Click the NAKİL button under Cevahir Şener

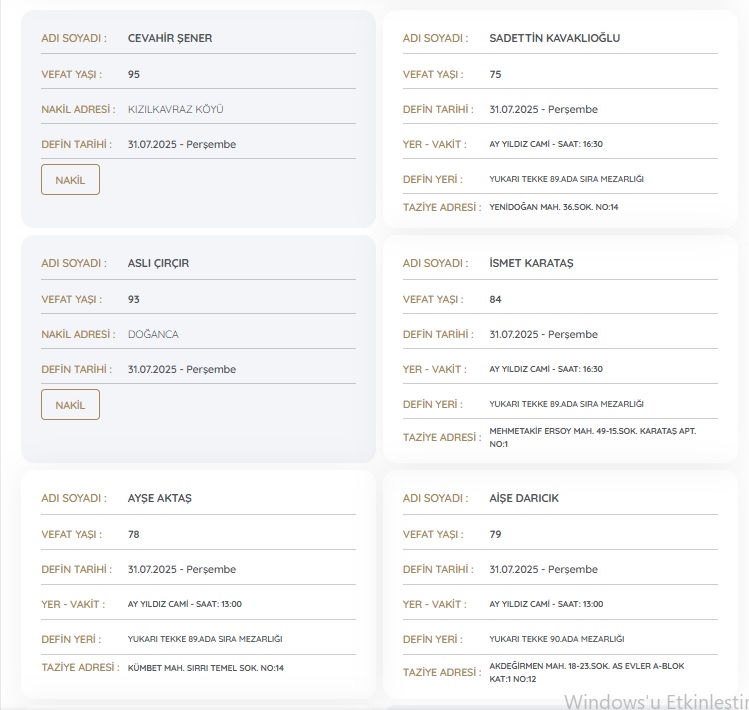pos(70,180)
